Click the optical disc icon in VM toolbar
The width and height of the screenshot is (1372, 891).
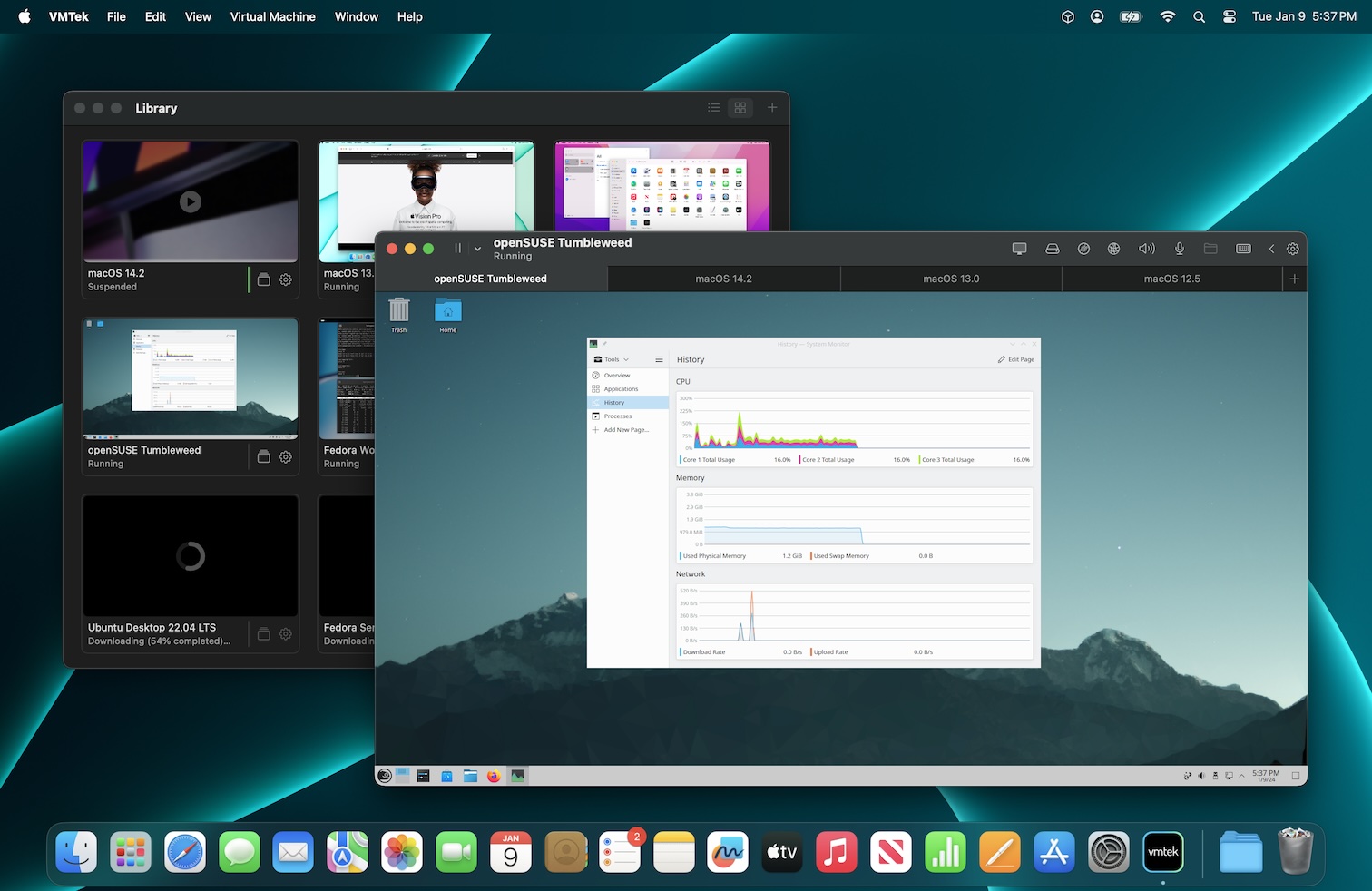click(1083, 249)
